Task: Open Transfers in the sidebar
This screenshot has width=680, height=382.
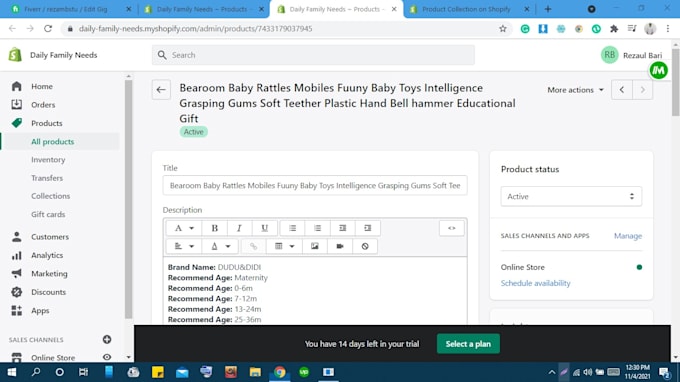Action: pyautogui.click(x=47, y=178)
